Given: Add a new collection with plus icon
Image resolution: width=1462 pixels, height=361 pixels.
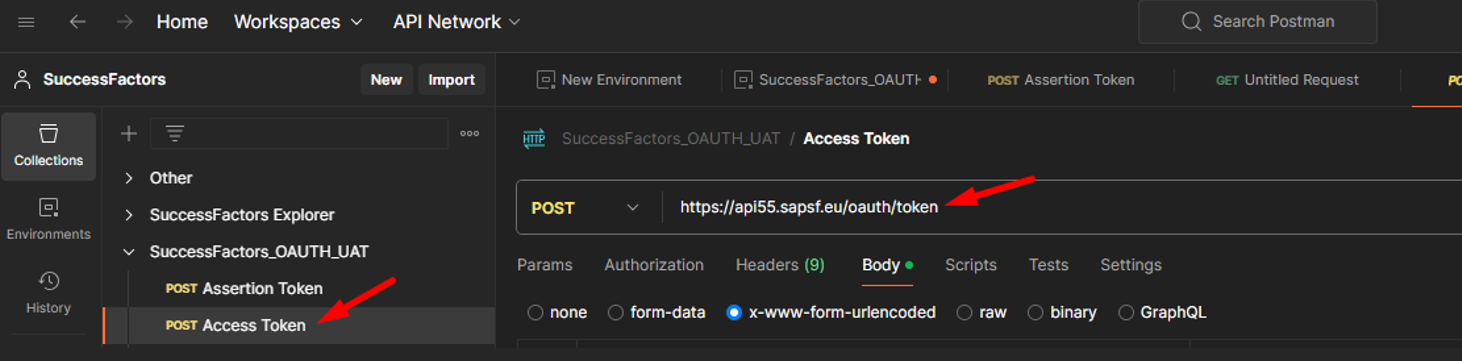Looking at the screenshot, I should pyautogui.click(x=128, y=133).
